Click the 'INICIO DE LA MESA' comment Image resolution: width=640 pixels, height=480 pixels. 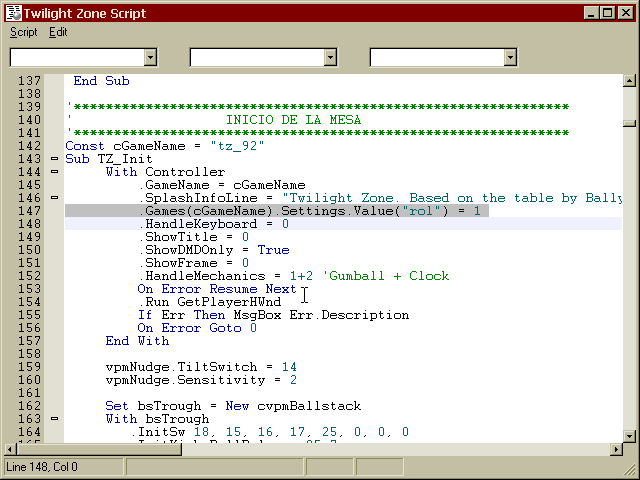(293, 120)
